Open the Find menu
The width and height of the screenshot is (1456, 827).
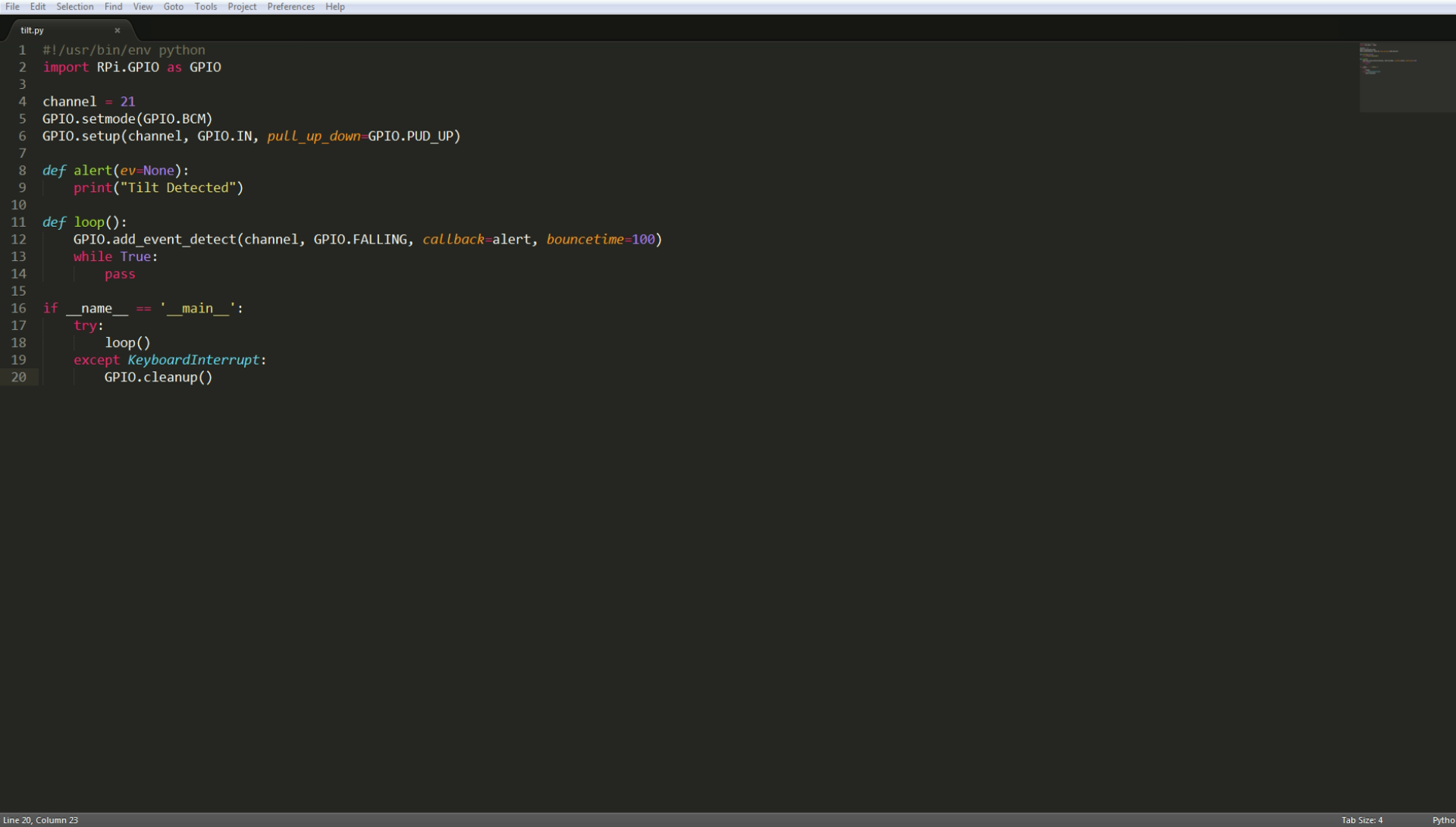tap(113, 7)
